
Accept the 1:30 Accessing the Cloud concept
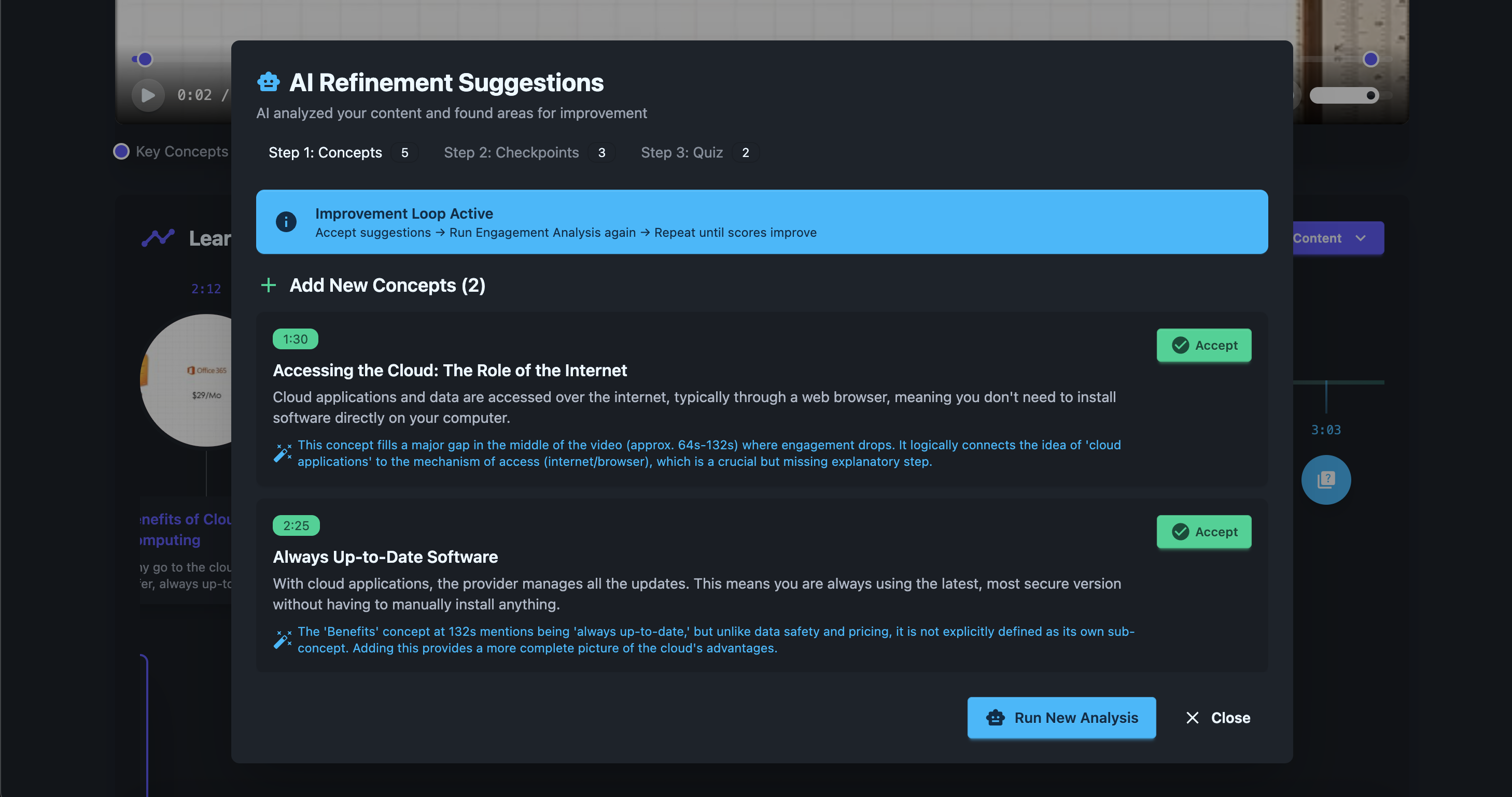click(x=1203, y=345)
